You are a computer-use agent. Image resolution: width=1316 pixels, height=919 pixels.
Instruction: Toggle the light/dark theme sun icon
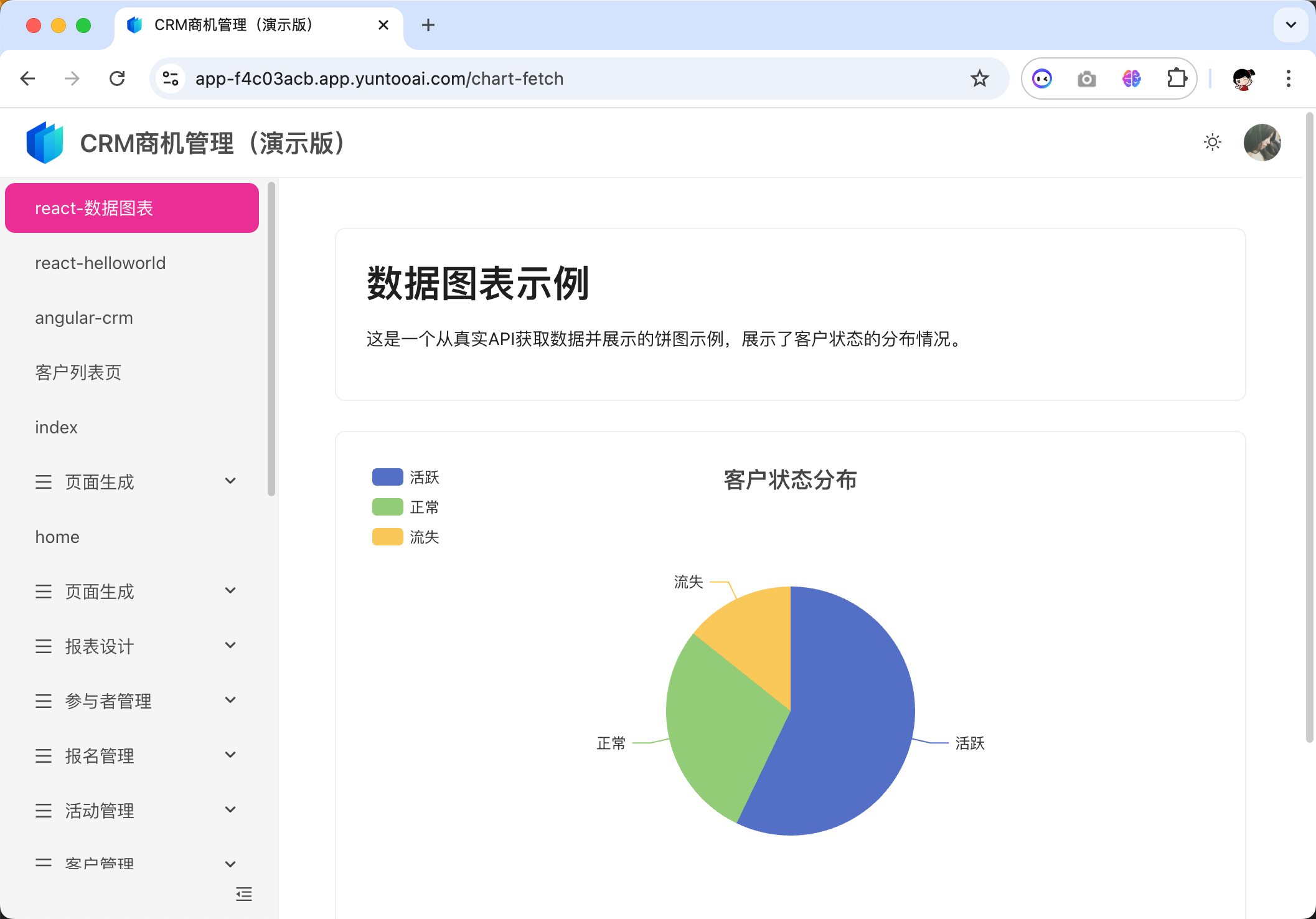coord(1212,143)
